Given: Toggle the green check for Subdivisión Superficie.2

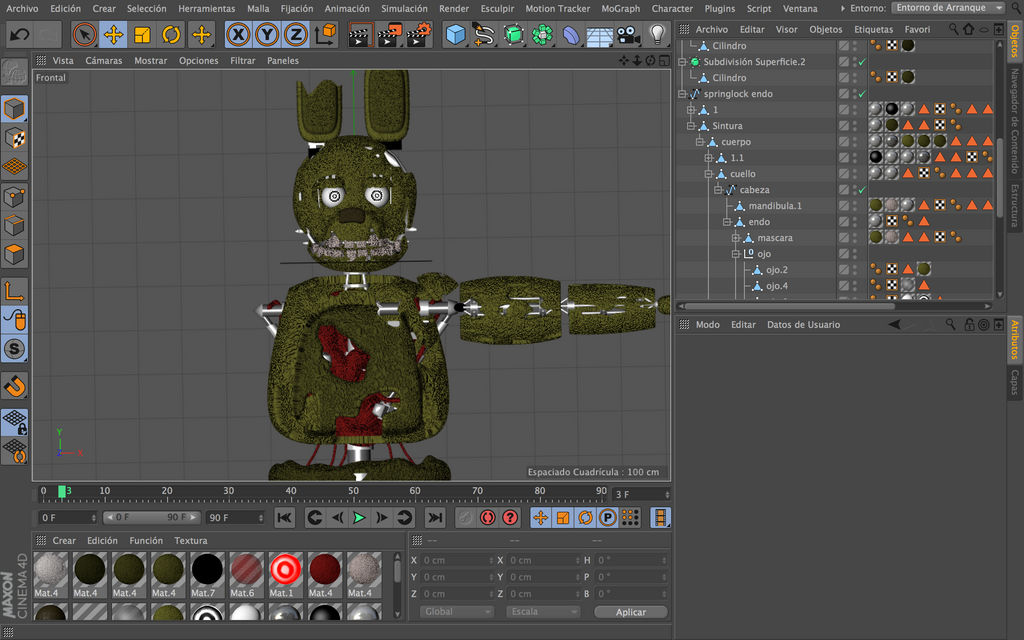Looking at the screenshot, I should [862, 62].
